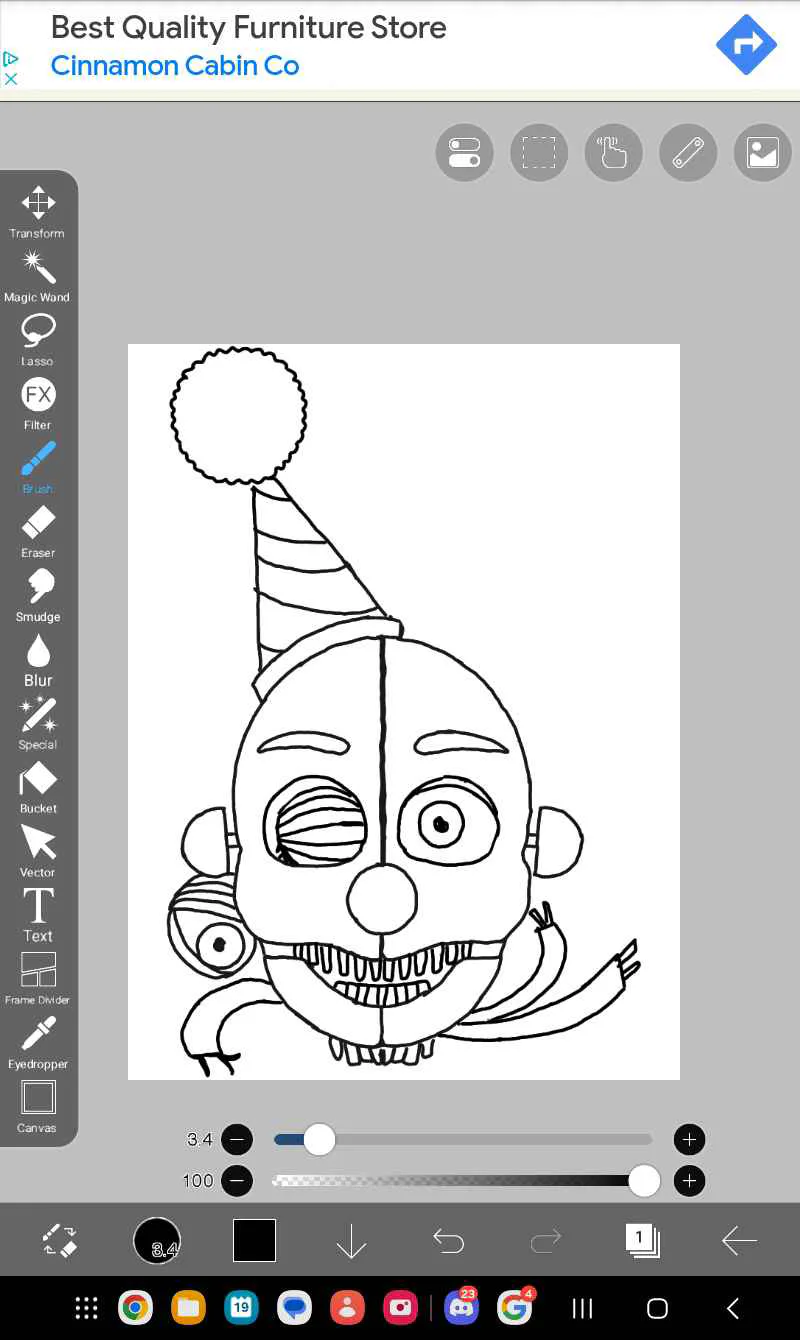Screen dimensions: 800x1340
Task: Click the opacity slider handle
Action: click(x=644, y=1181)
